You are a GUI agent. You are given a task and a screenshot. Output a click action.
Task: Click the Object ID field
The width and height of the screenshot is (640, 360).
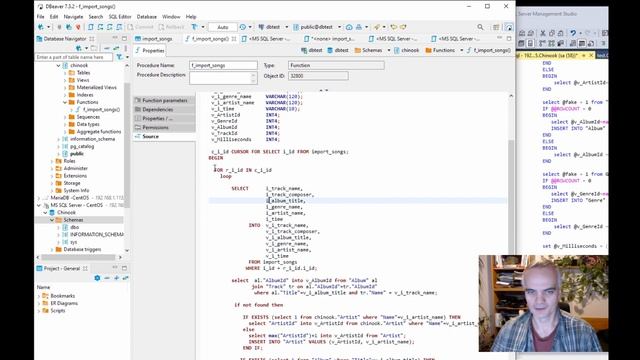[x=318, y=76]
